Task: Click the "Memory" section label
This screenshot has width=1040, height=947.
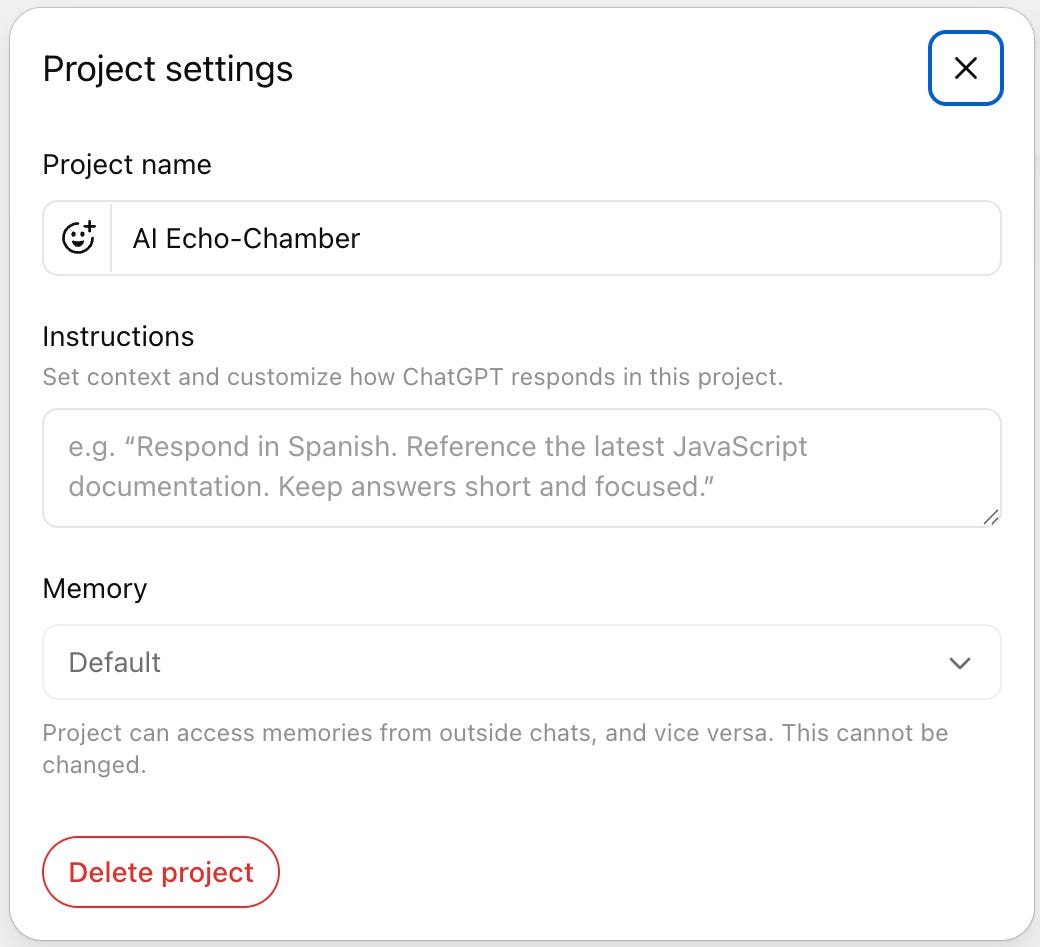Action: point(95,588)
